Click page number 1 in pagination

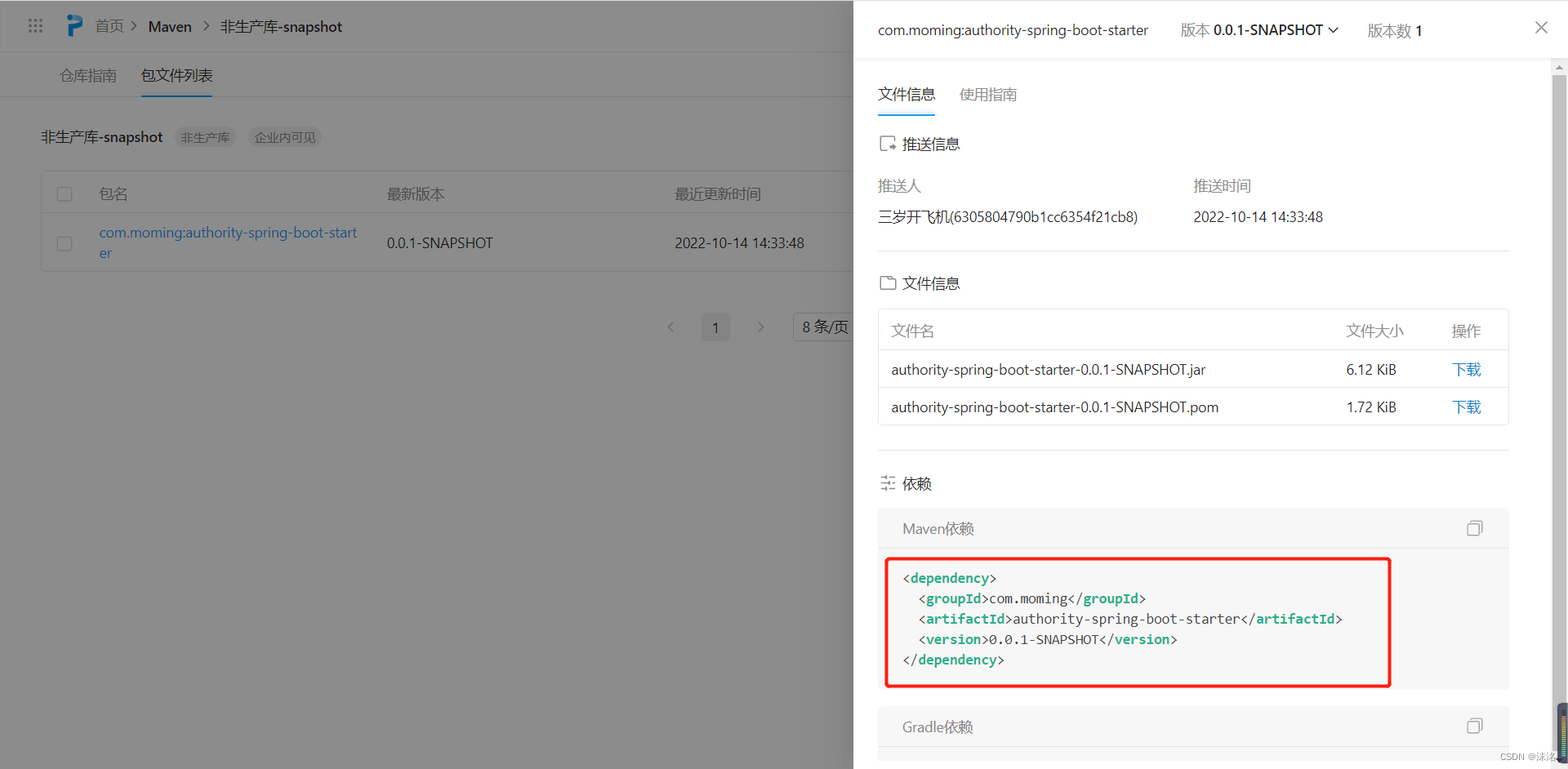pos(715,327)
